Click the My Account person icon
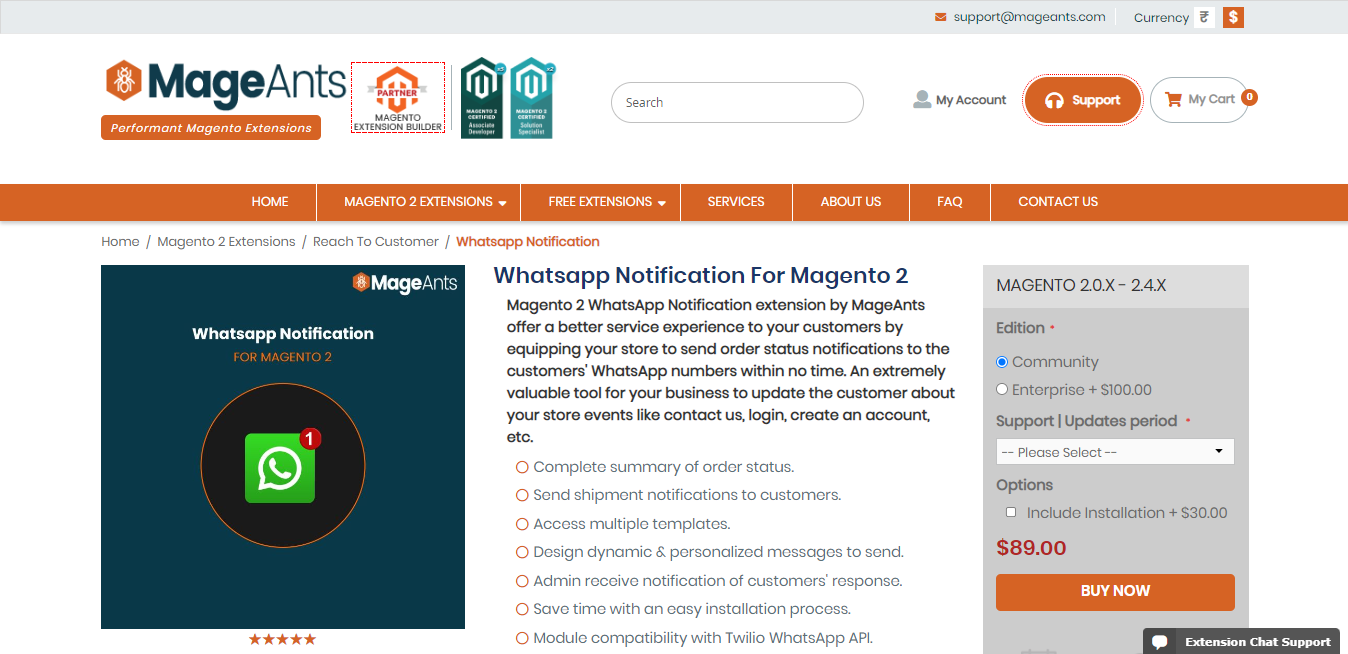The height and width of the screenshot is (654, 1348). tap(922, 100)
